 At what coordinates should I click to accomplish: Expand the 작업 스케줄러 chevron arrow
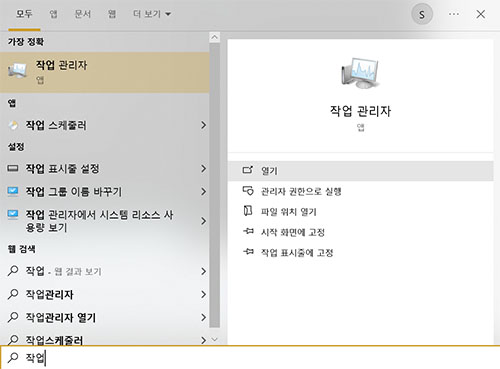203,125
